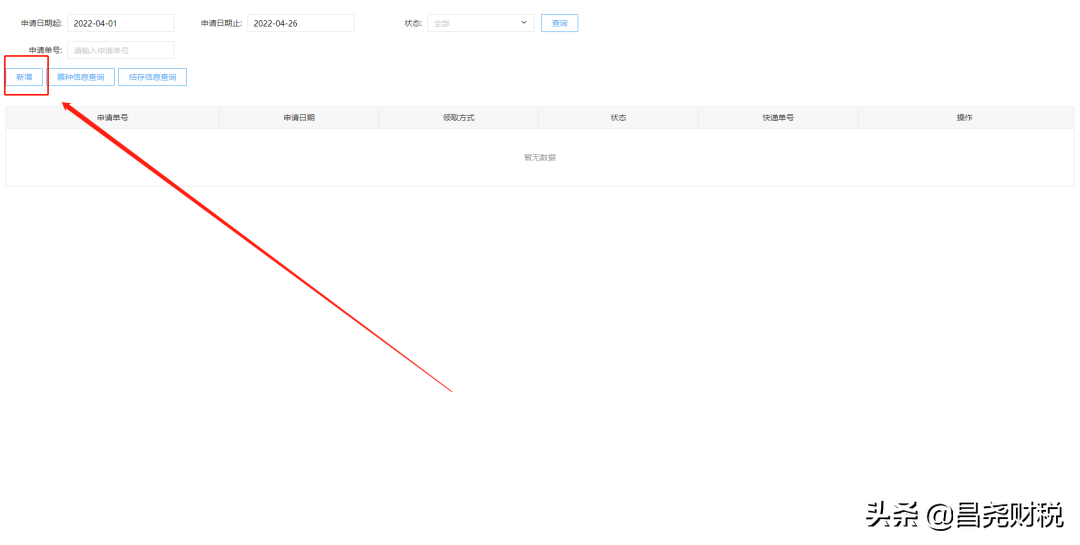
Task: Click the 申请日期起 field label
Action: pos(41,23)
